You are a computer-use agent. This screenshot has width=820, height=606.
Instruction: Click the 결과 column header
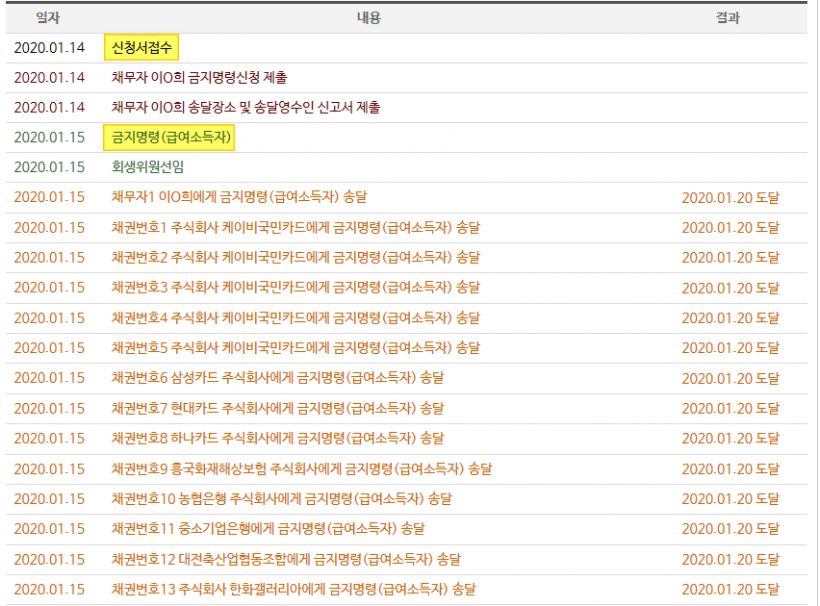point(728,18)
